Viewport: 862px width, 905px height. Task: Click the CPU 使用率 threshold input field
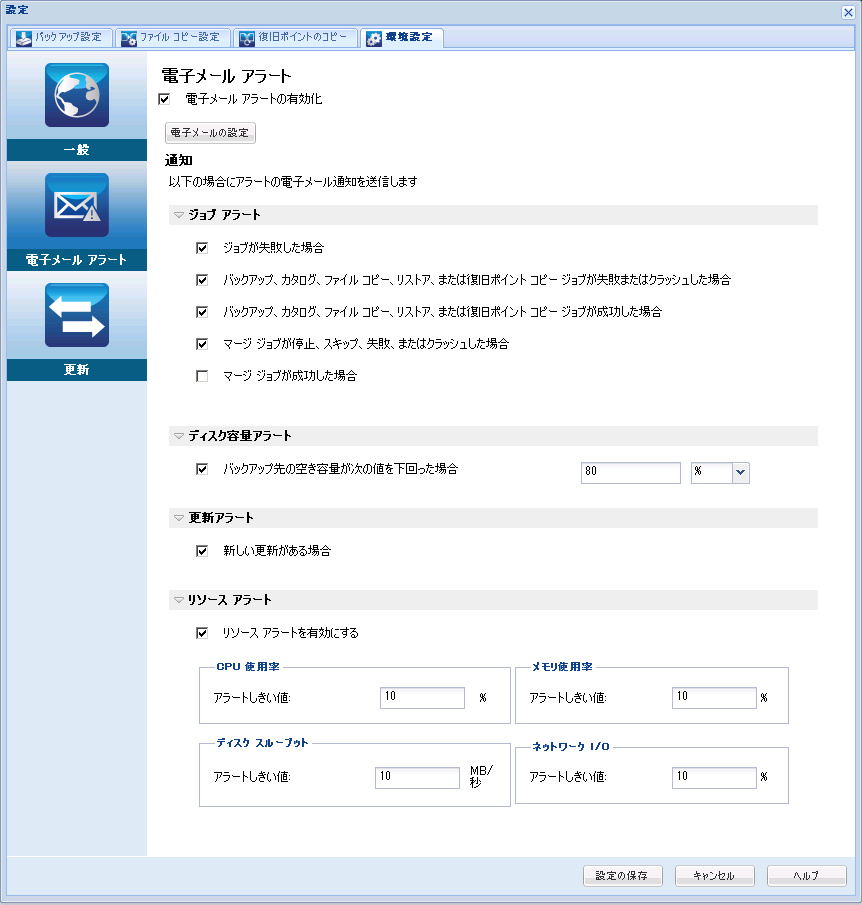[x=422, y=697]
